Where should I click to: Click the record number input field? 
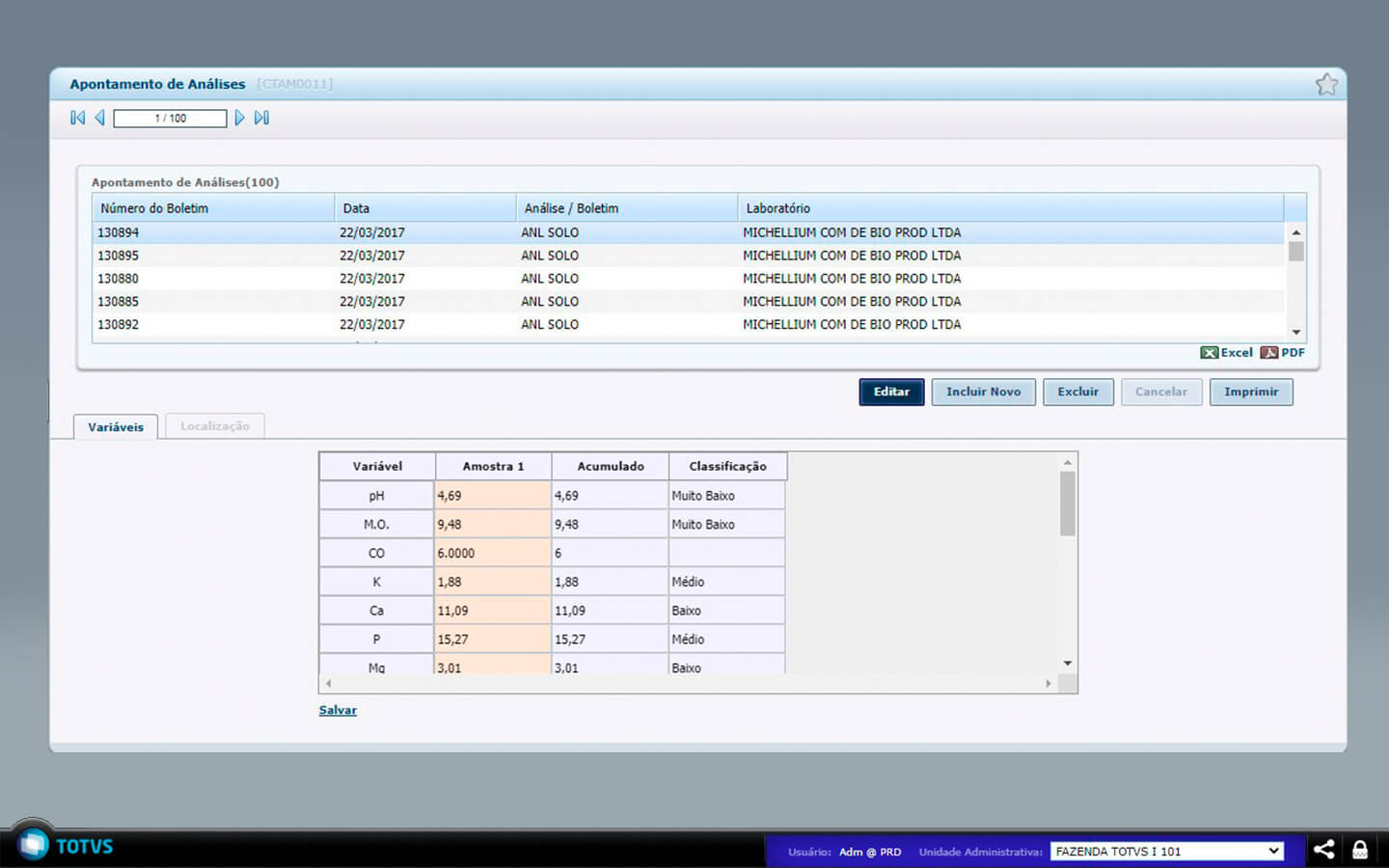click(170, 119)
